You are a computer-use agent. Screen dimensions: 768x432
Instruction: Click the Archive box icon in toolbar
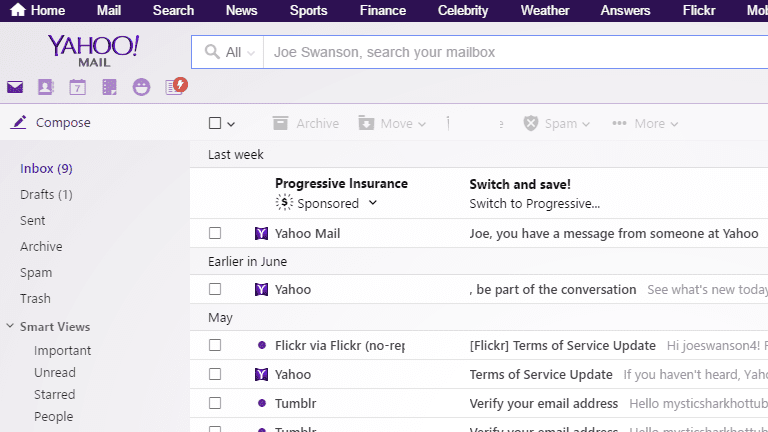coord(280,123)
